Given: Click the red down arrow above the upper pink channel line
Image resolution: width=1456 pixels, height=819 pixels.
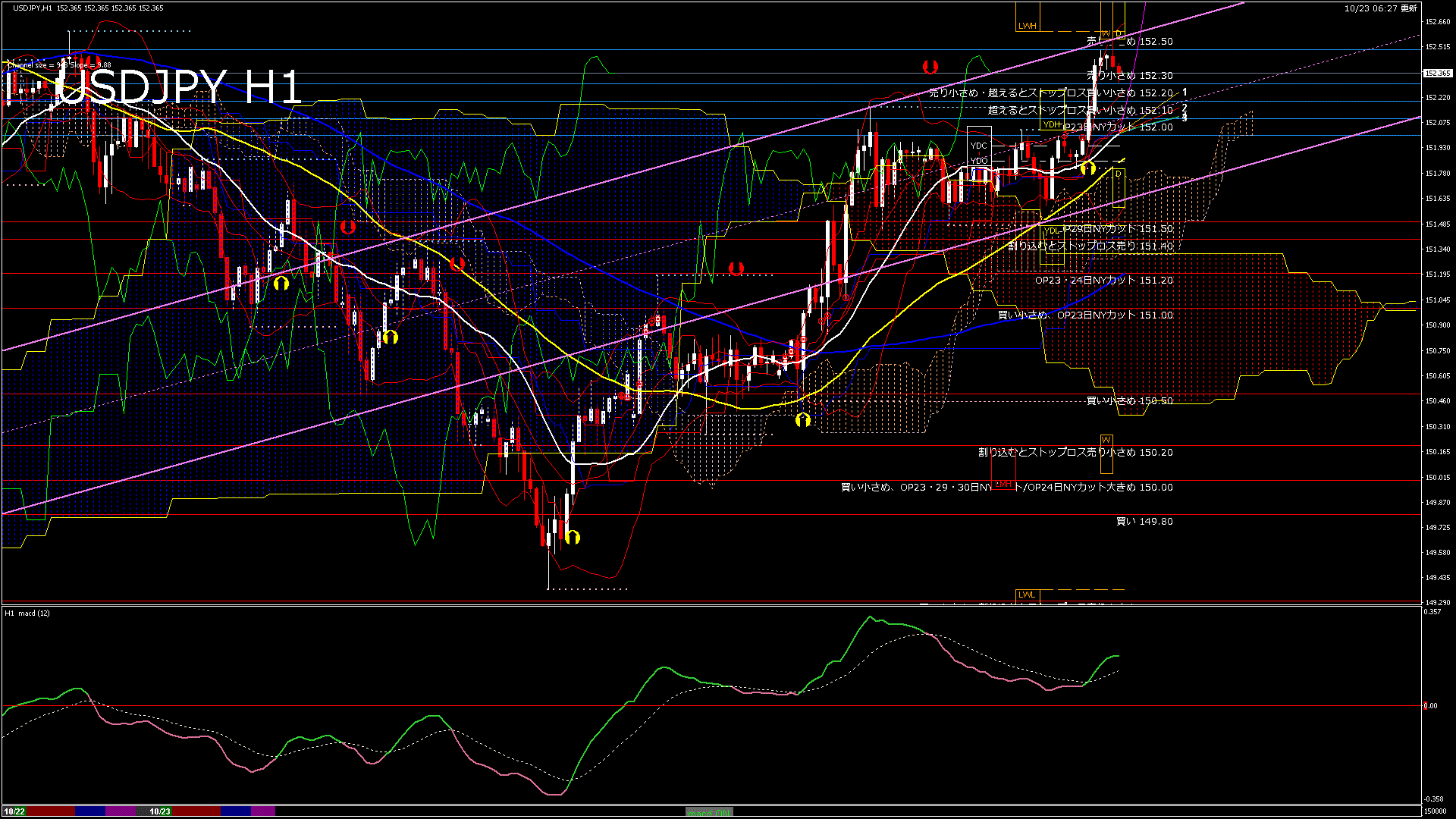Looking at the screenshot, I should [x=930, y=67].
